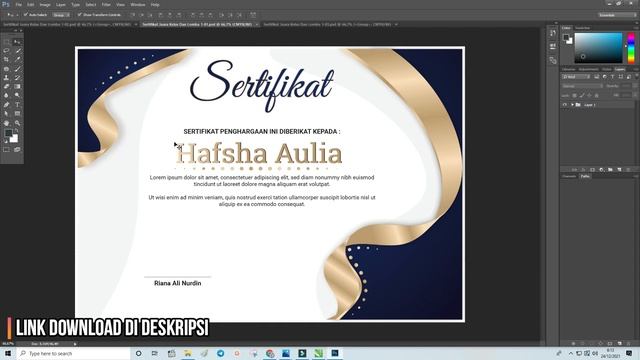
Task: Reset default foreground and background colors
Action: coord(6,141)
